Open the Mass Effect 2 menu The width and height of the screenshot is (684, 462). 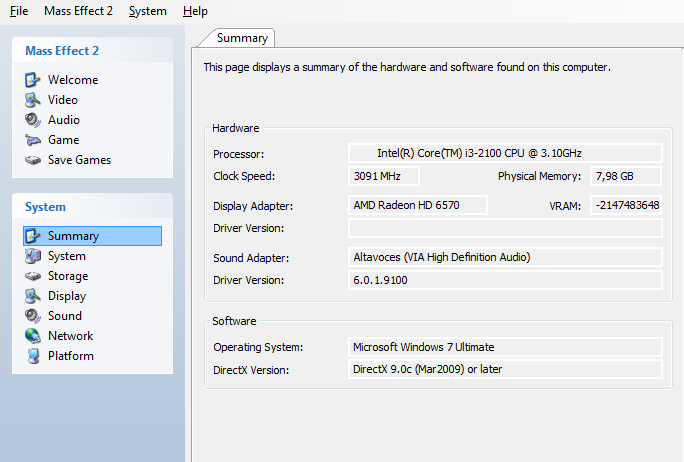coord(78,11)
